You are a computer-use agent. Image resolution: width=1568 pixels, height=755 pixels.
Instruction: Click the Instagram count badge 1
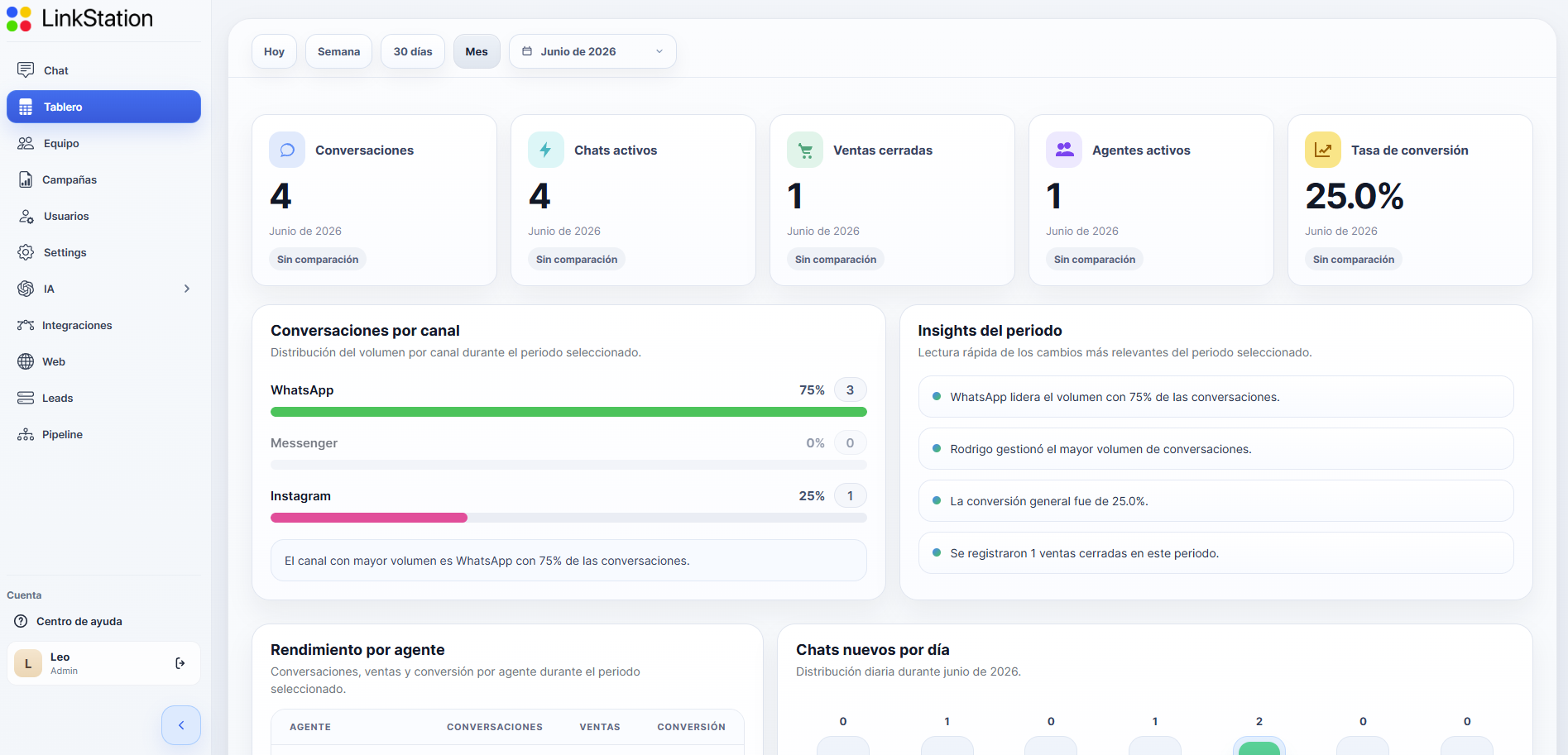(850, 495)
